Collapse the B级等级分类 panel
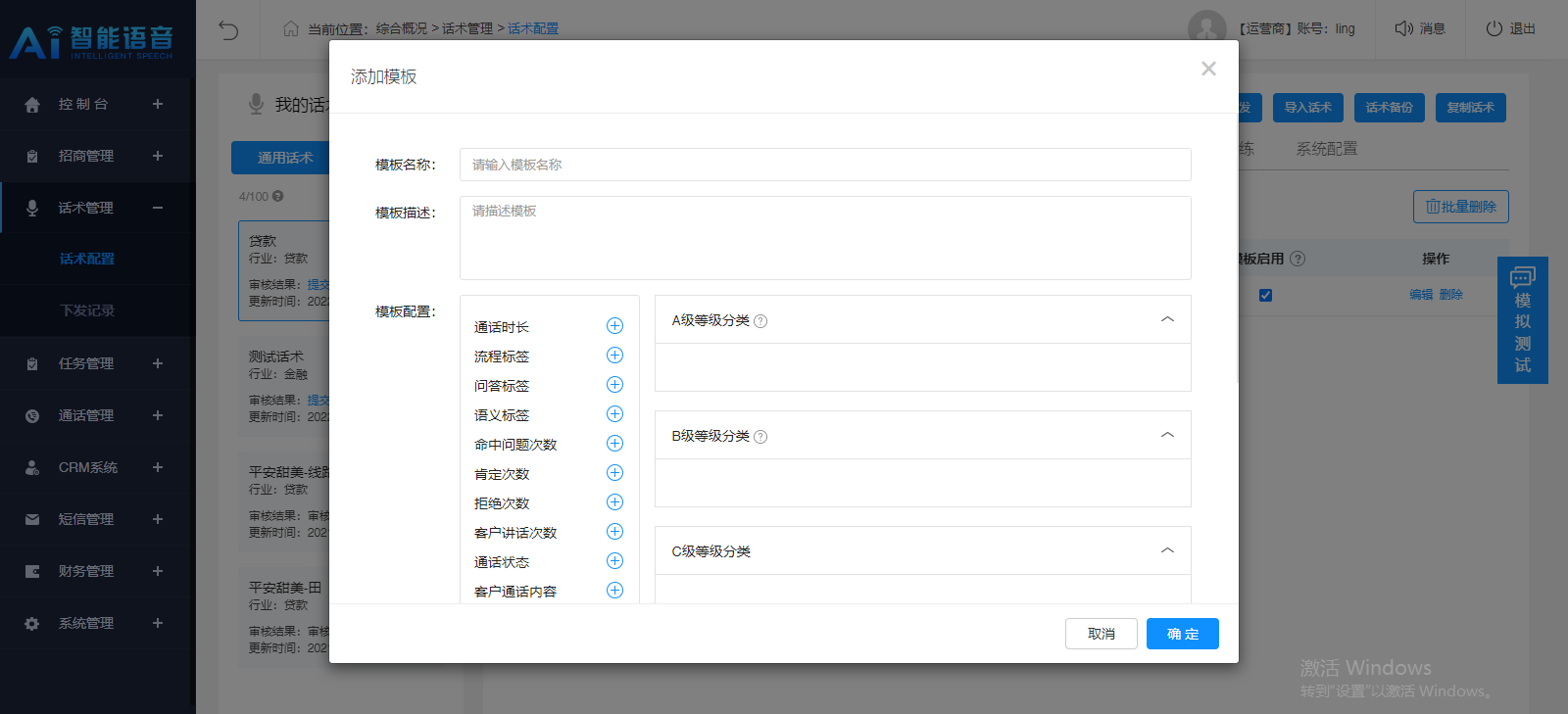1568x714 pixels. click(x=1167, y=435)
